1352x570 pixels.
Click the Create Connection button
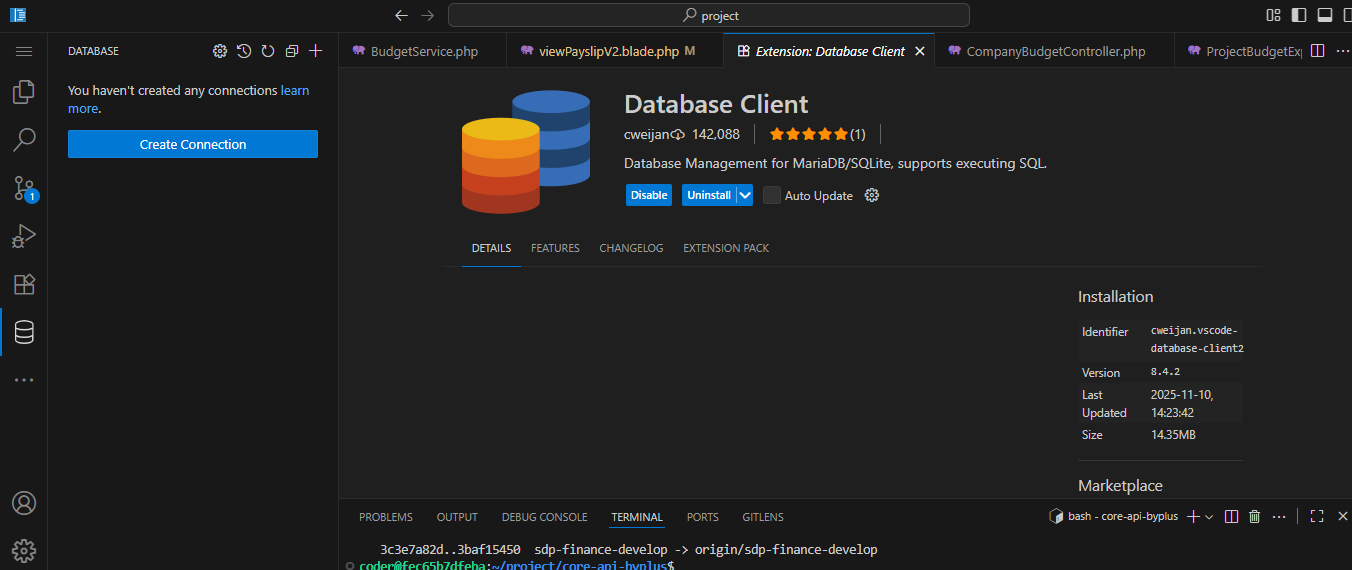[193, 144]
